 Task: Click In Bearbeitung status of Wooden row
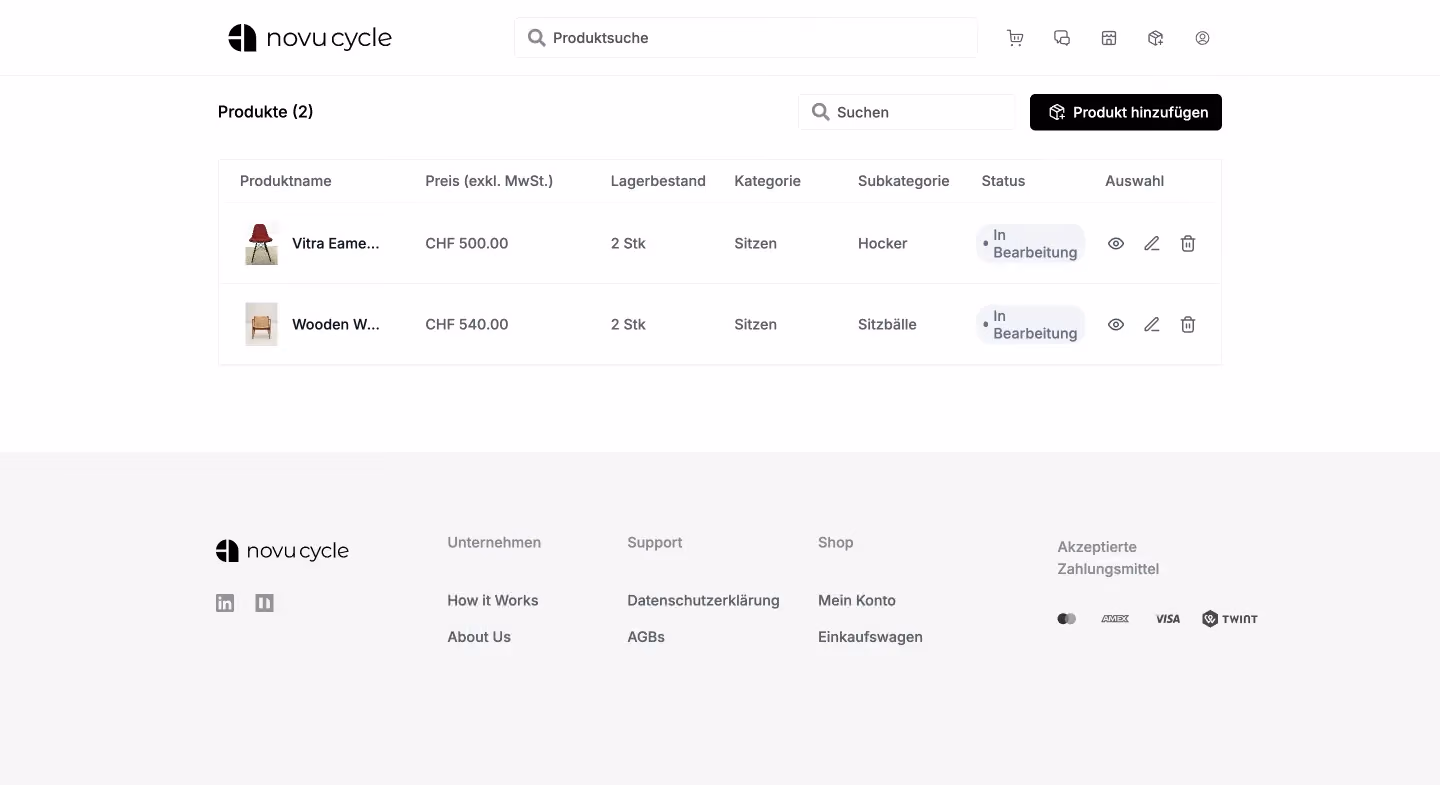coord(1030,324)
